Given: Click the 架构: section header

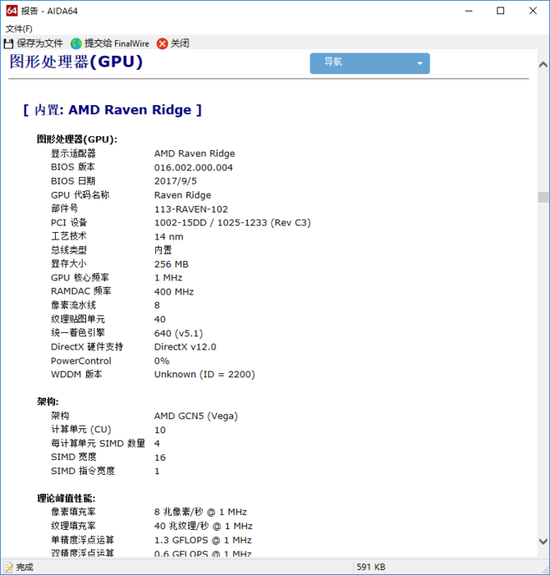Looking at the screenshot, I should (x=48, y=402).
